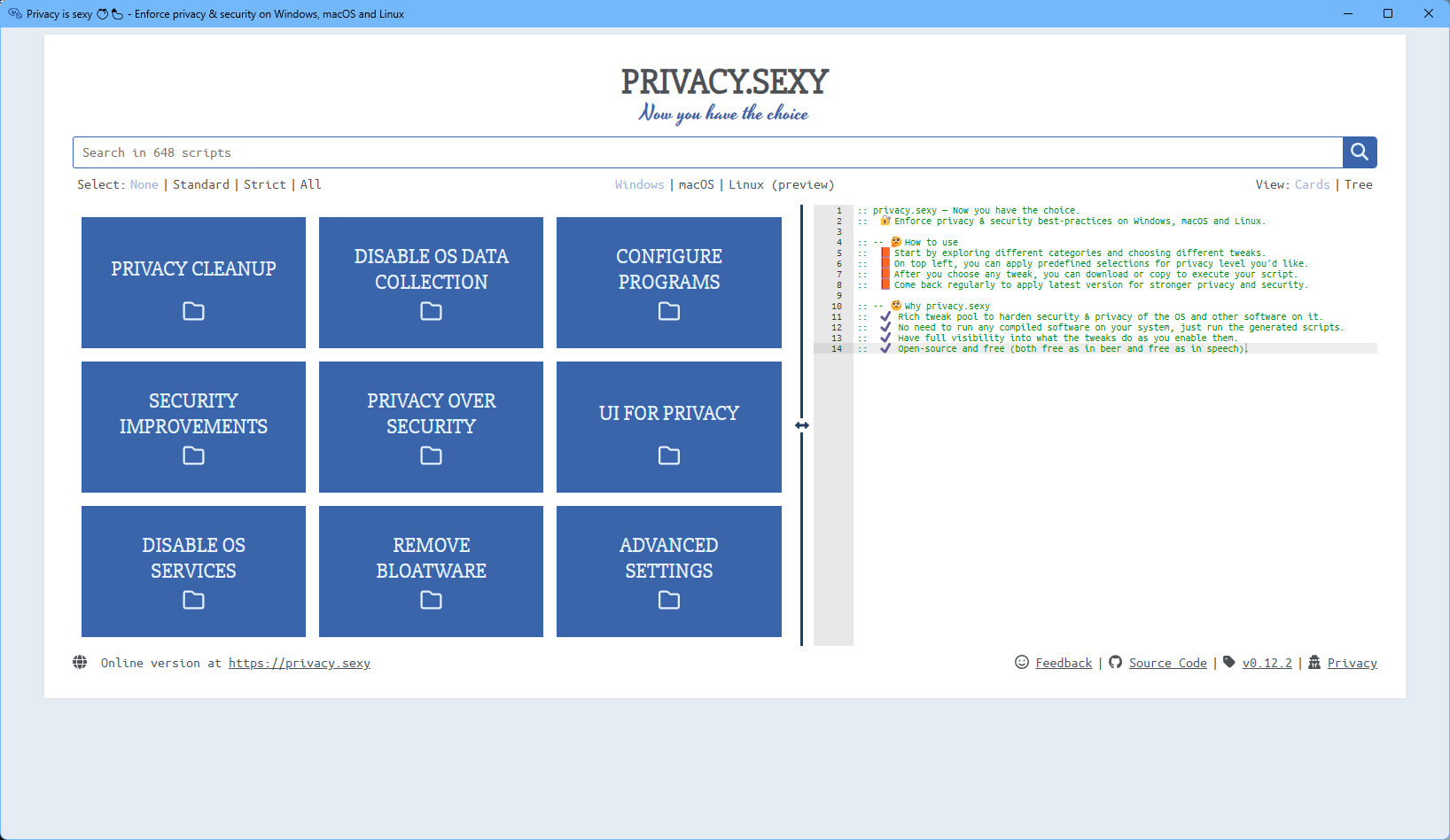Image resolution: width=1450 pixels, height=840 pixels.
Task: Open the Feedback link
Action: pyautogui.click(x=1064, y=663)
